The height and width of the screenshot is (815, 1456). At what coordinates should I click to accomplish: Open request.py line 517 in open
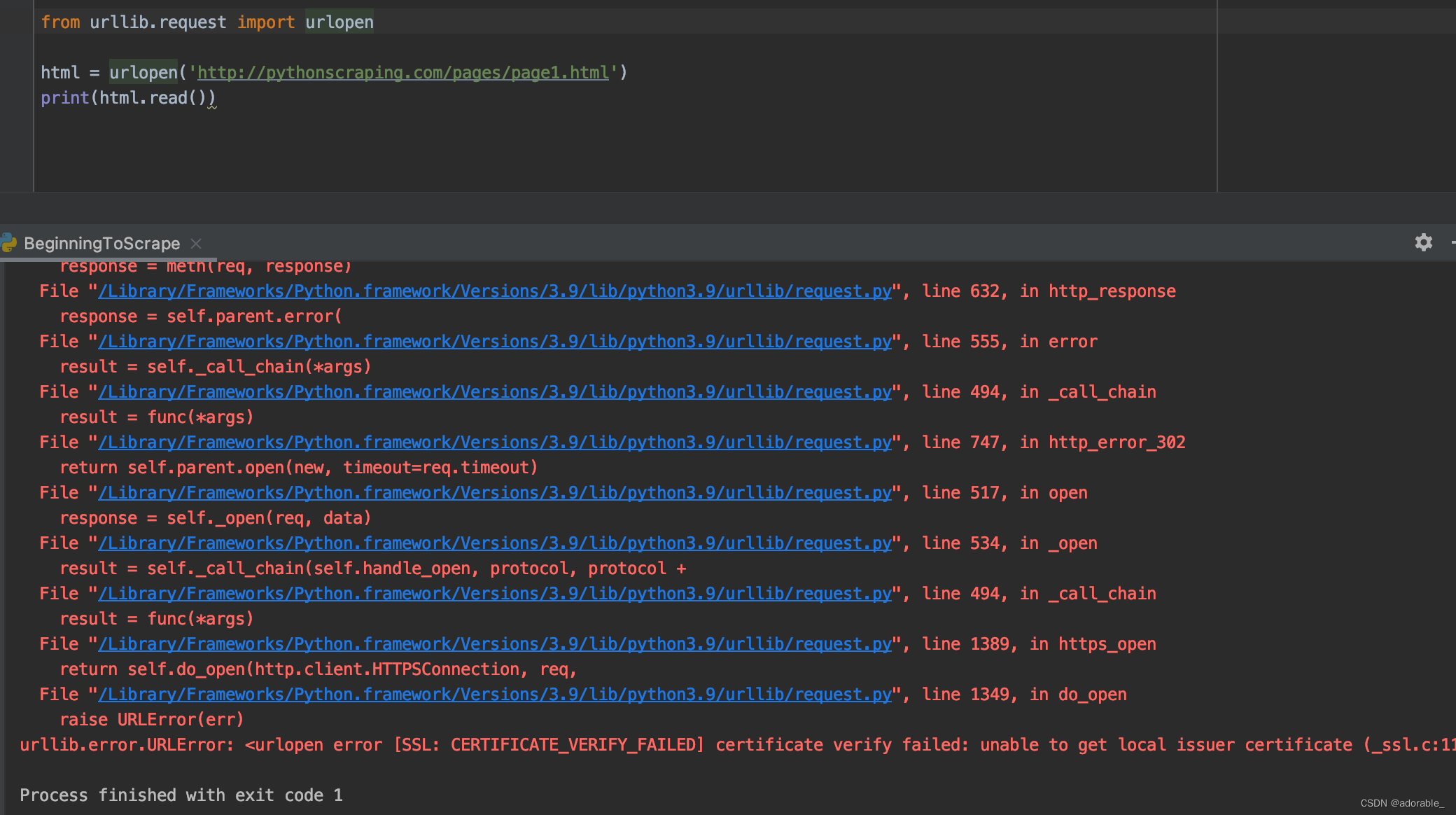[493, 492]
